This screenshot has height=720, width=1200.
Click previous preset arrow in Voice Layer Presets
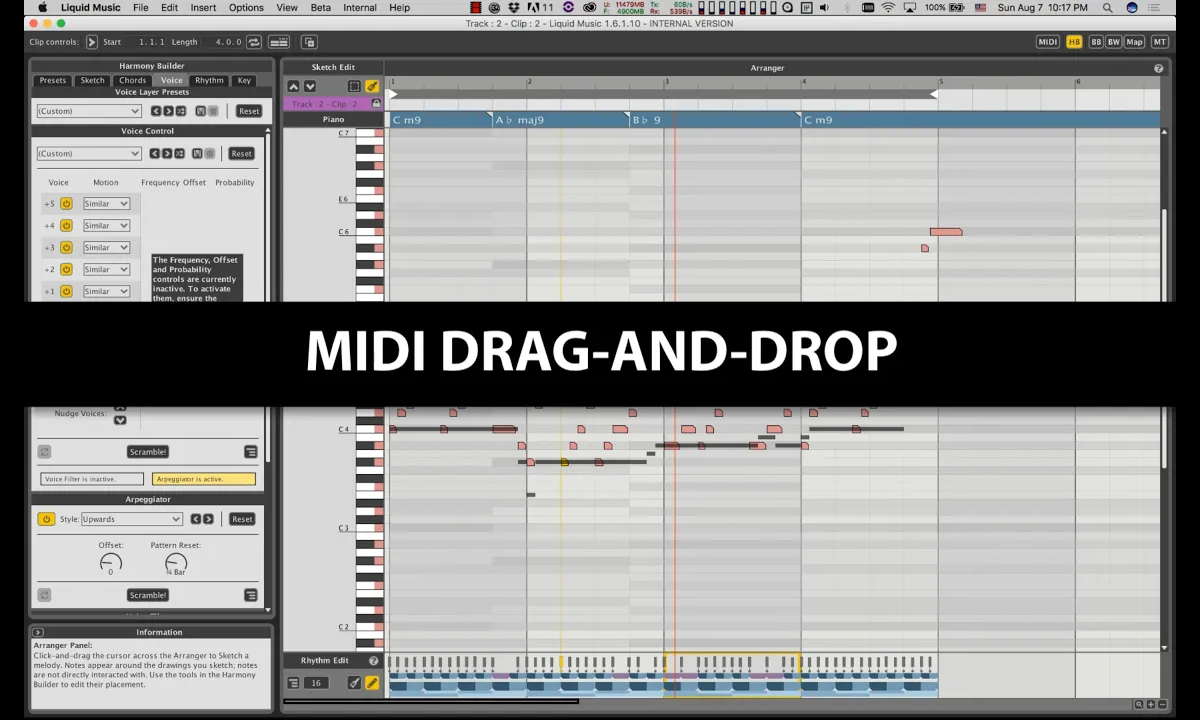(x=156, y=111)
